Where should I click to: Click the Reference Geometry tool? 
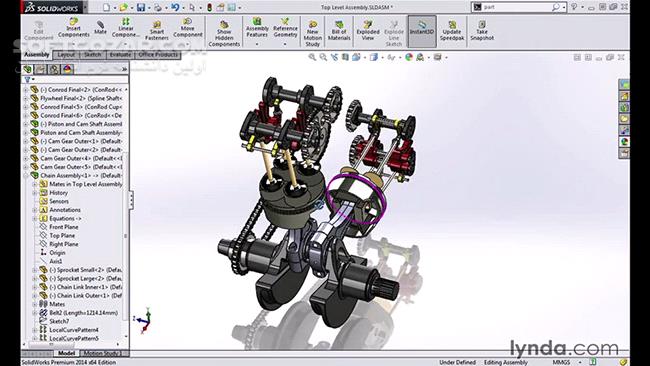tap(285, 27)
